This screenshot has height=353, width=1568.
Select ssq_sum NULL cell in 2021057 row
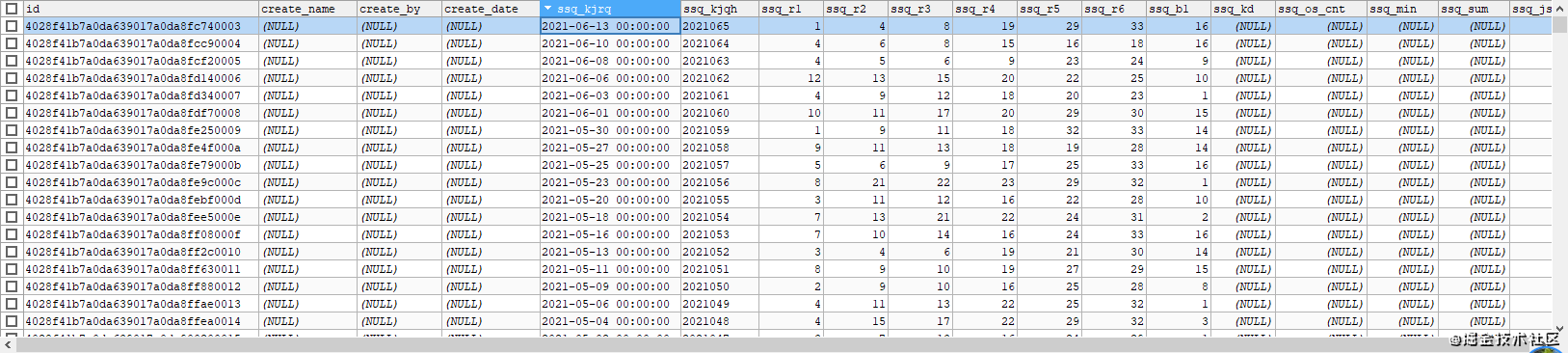click(1474, 165)
